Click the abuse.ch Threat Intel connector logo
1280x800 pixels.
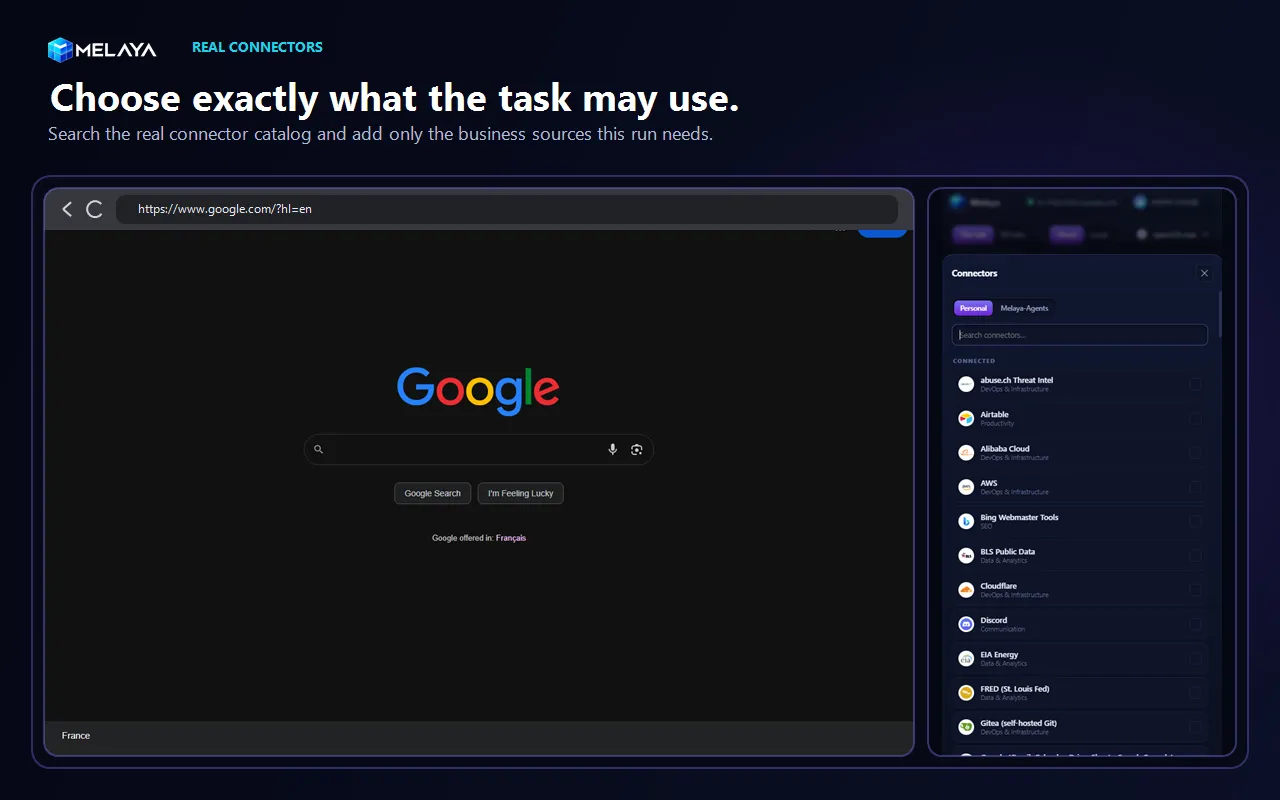point(966,384)
